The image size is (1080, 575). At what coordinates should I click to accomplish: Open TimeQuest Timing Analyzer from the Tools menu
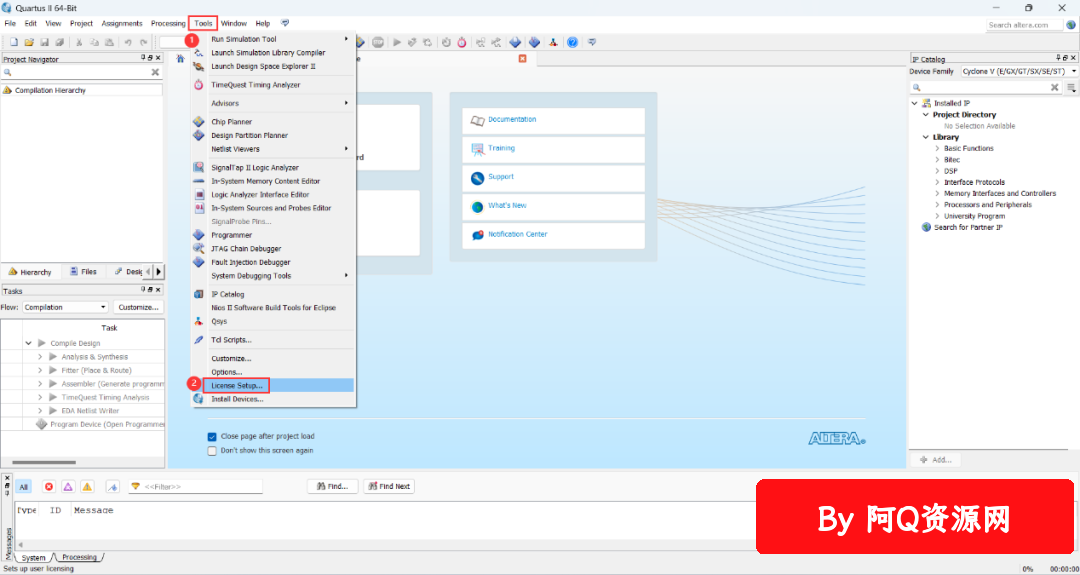click(273, 85)
